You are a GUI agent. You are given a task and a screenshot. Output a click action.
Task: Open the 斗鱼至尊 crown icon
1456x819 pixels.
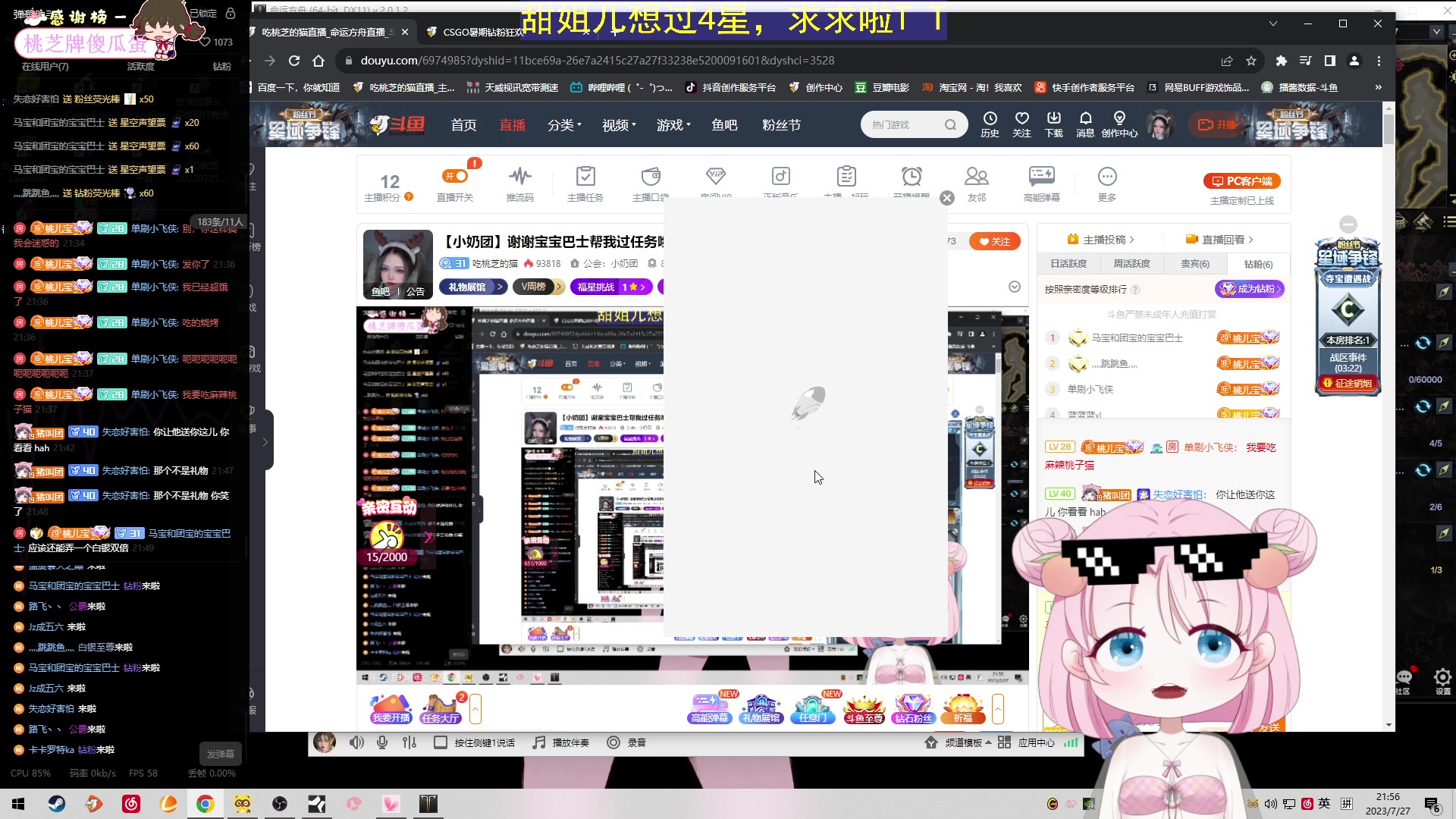(x=864, y=708)
